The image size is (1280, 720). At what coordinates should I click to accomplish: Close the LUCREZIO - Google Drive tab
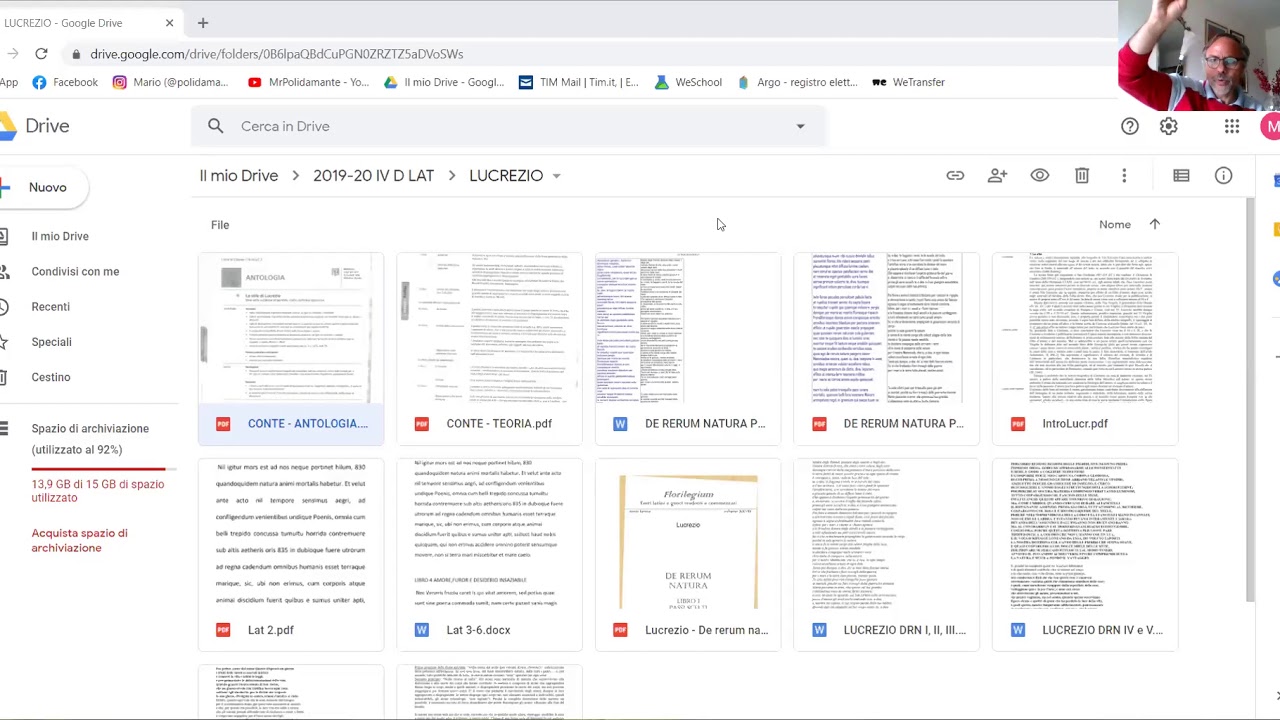click(x=169, y=22)
